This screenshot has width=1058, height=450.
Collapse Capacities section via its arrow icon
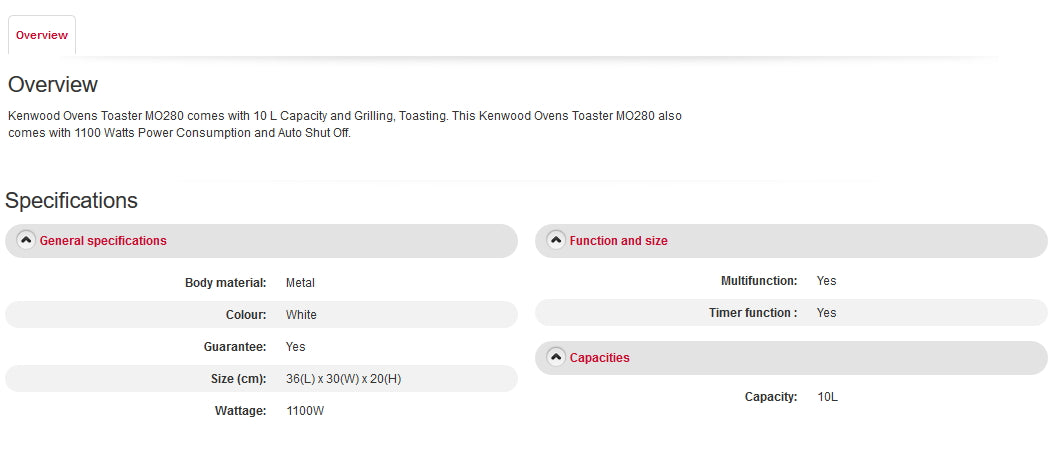(556, 357)
